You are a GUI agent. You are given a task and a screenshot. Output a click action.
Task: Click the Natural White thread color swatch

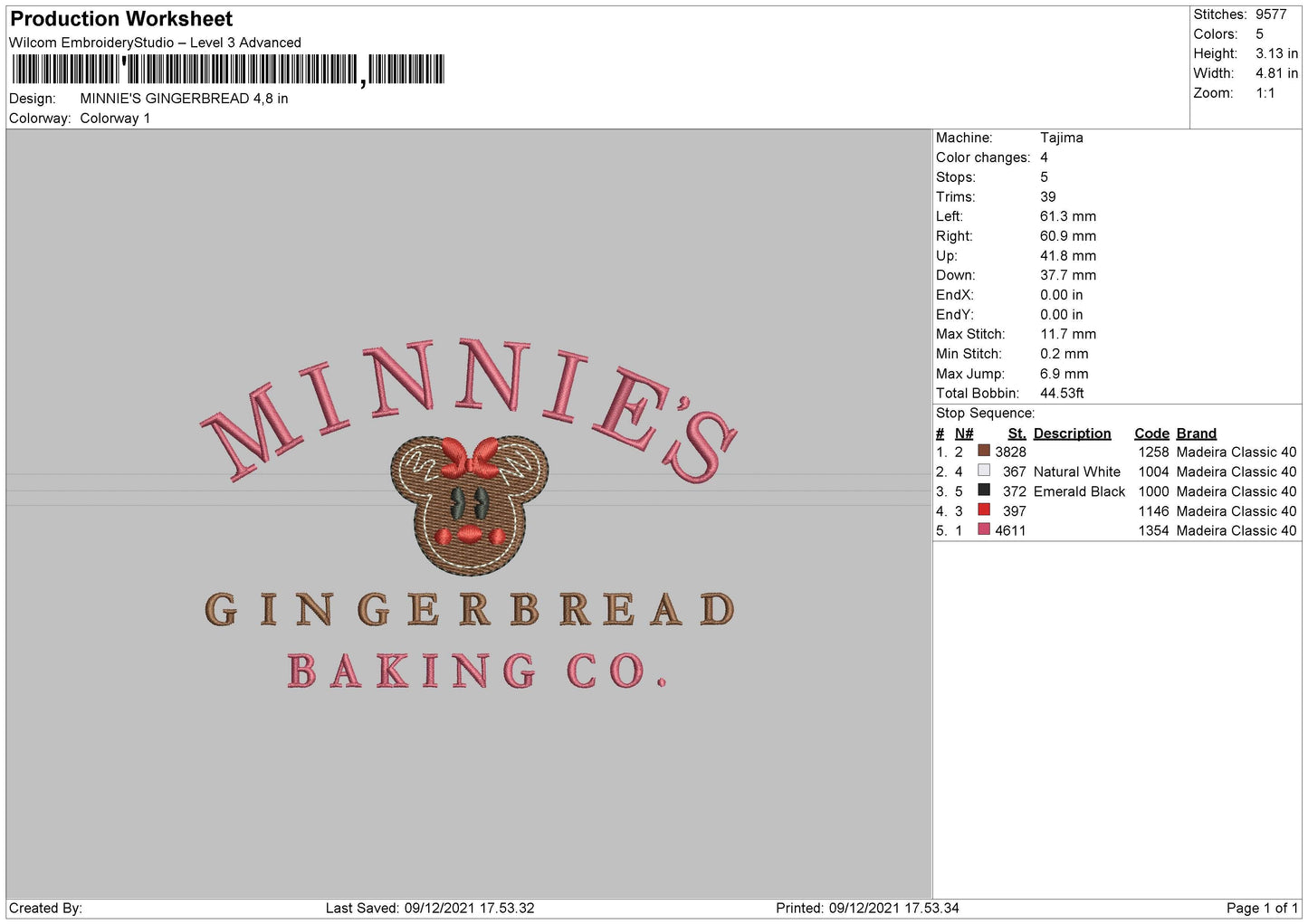pyautogui.click(x=984, y=471)
